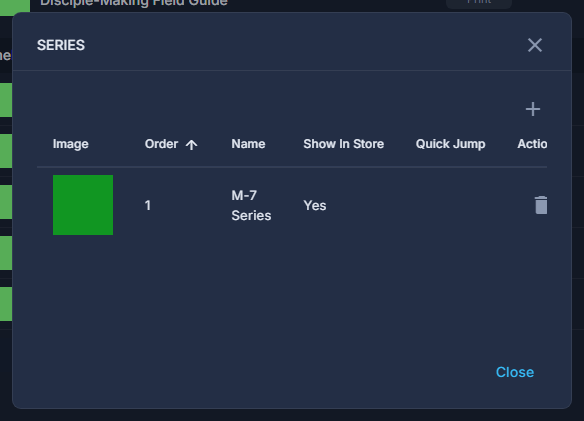Delete the M-7 Series row

click(x=541, y=205)
